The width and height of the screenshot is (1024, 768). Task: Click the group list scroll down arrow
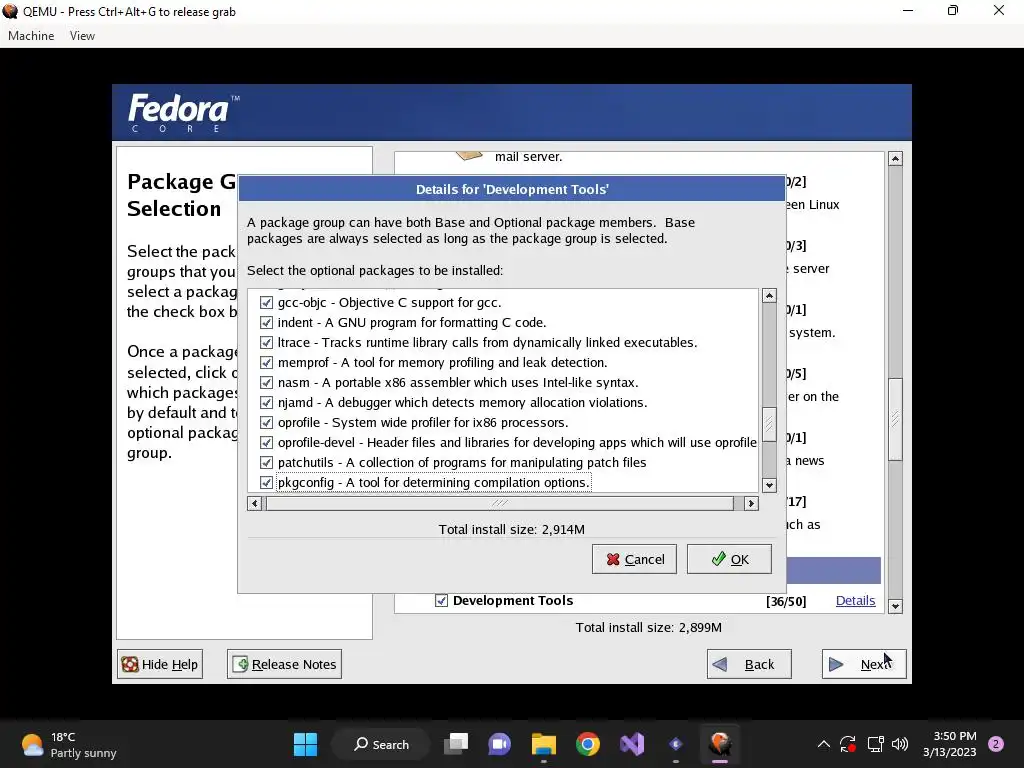coord(895,606)
